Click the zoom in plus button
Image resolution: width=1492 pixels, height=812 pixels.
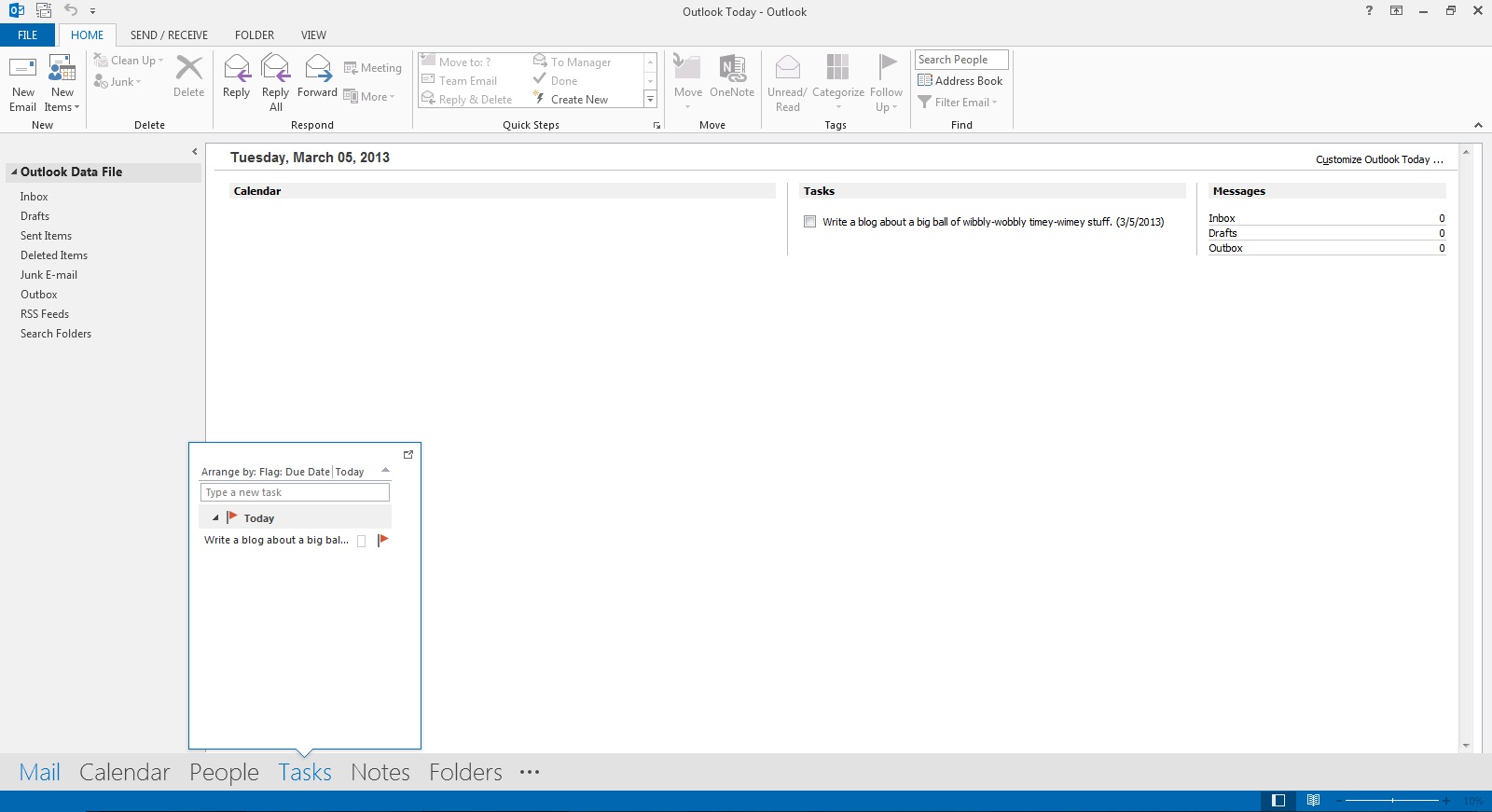[1446, 801]
